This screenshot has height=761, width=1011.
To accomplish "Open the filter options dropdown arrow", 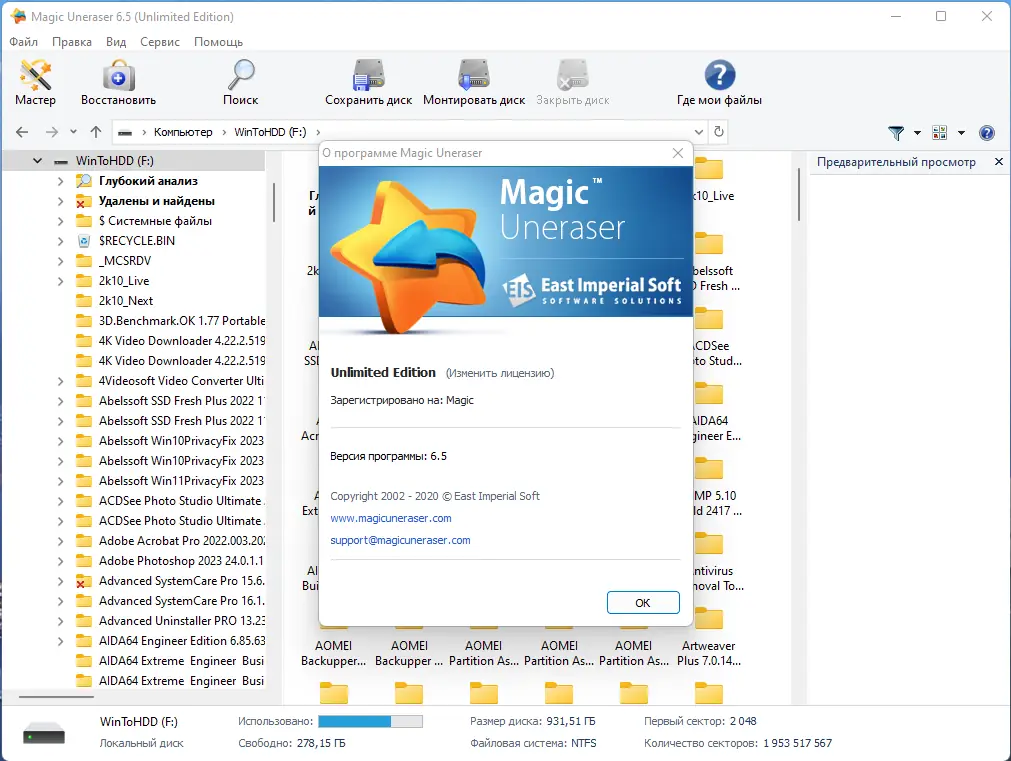I will pyautogui.click(x=917, y=133).
